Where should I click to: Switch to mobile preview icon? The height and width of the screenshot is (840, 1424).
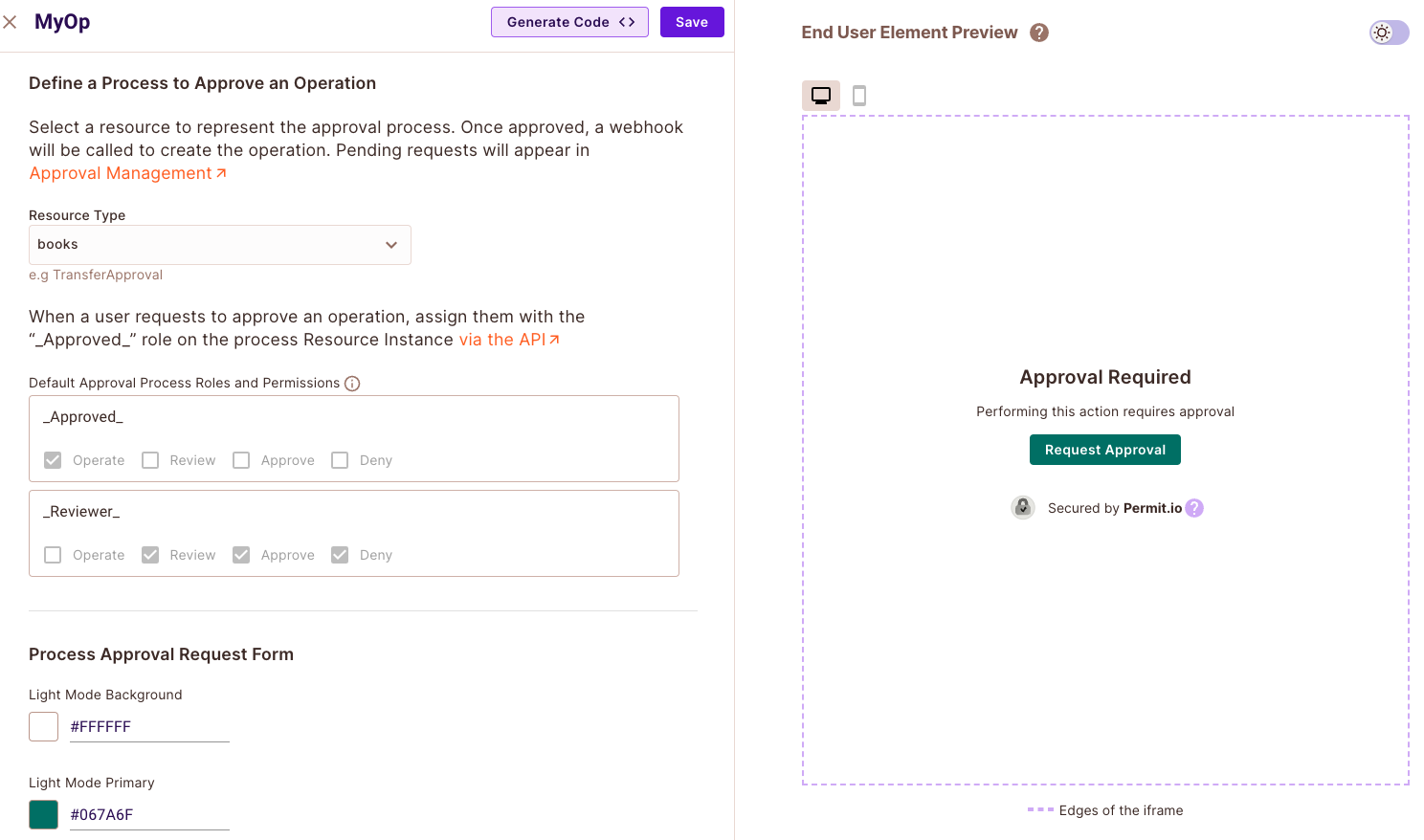[x=859, y=96]
